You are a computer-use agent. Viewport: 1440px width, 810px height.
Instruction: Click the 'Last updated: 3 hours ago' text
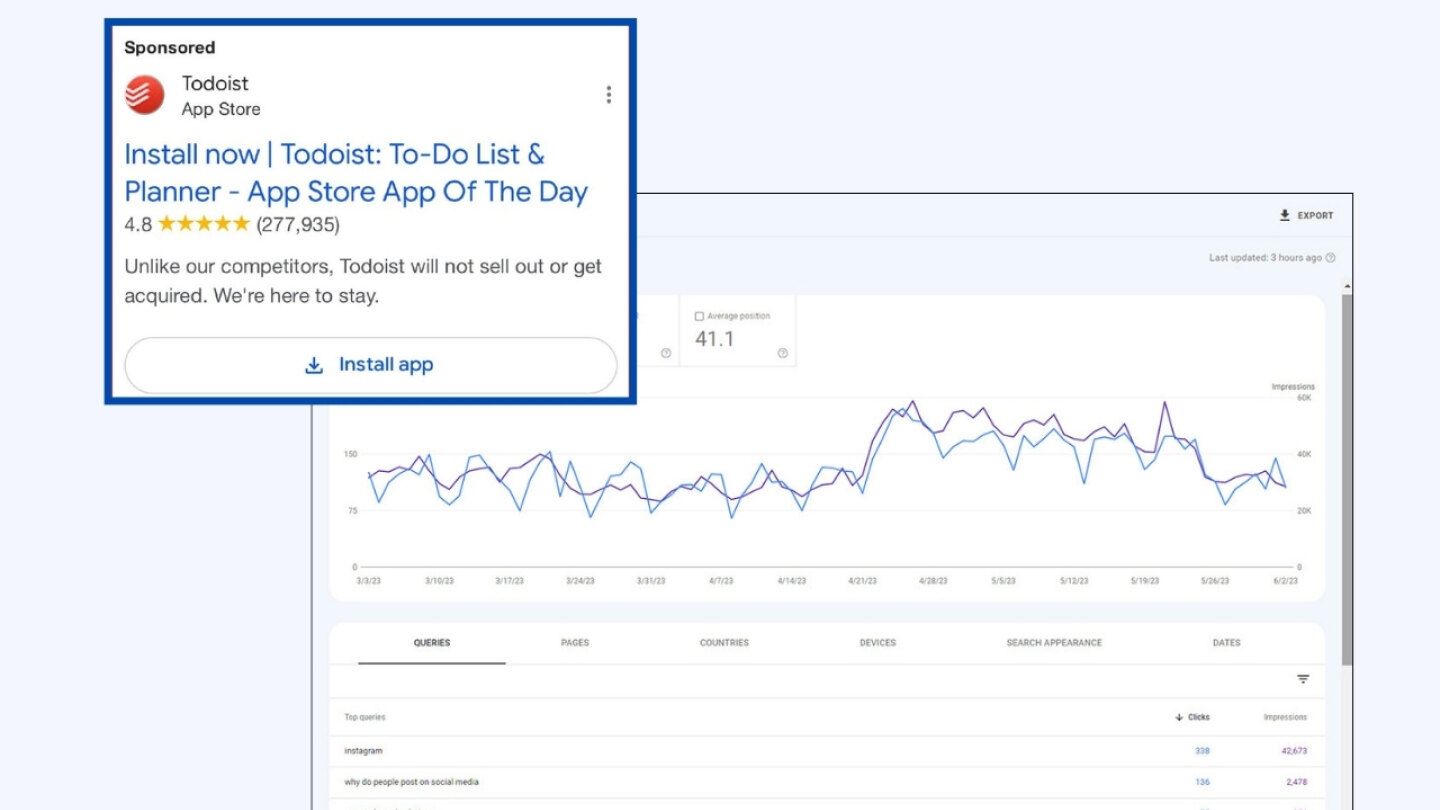[x=1265, y=258]
